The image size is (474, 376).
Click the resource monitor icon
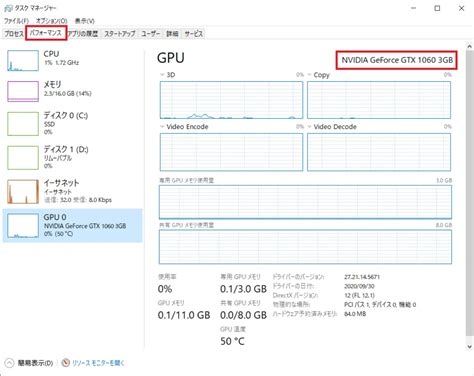click(x=66, y=363)
